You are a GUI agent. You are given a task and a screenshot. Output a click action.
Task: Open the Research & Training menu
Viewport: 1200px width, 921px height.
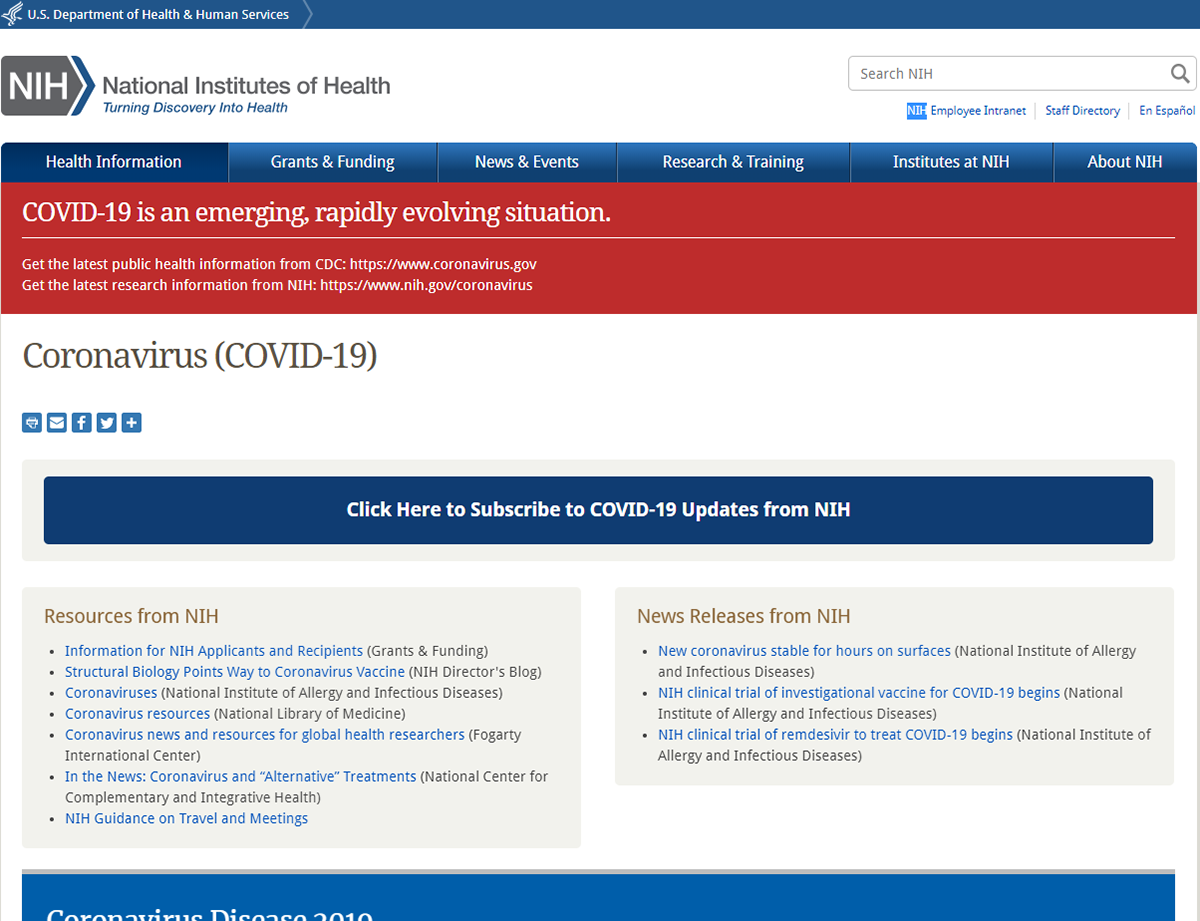click(x=733, y=162)
